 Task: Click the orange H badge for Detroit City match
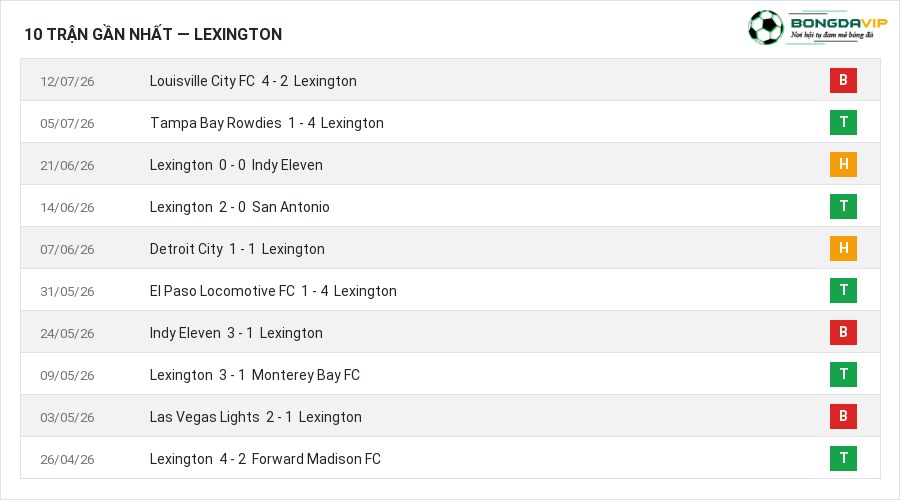click(x=843, y=248)
